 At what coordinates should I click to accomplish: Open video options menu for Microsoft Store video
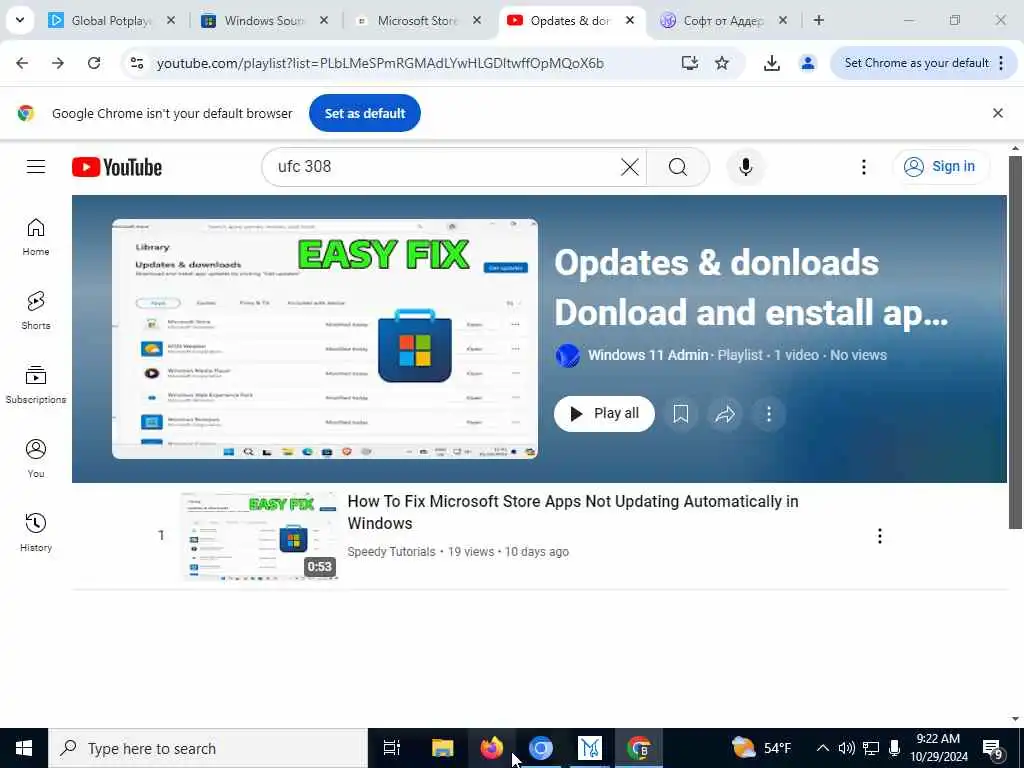tap(880, 536)
